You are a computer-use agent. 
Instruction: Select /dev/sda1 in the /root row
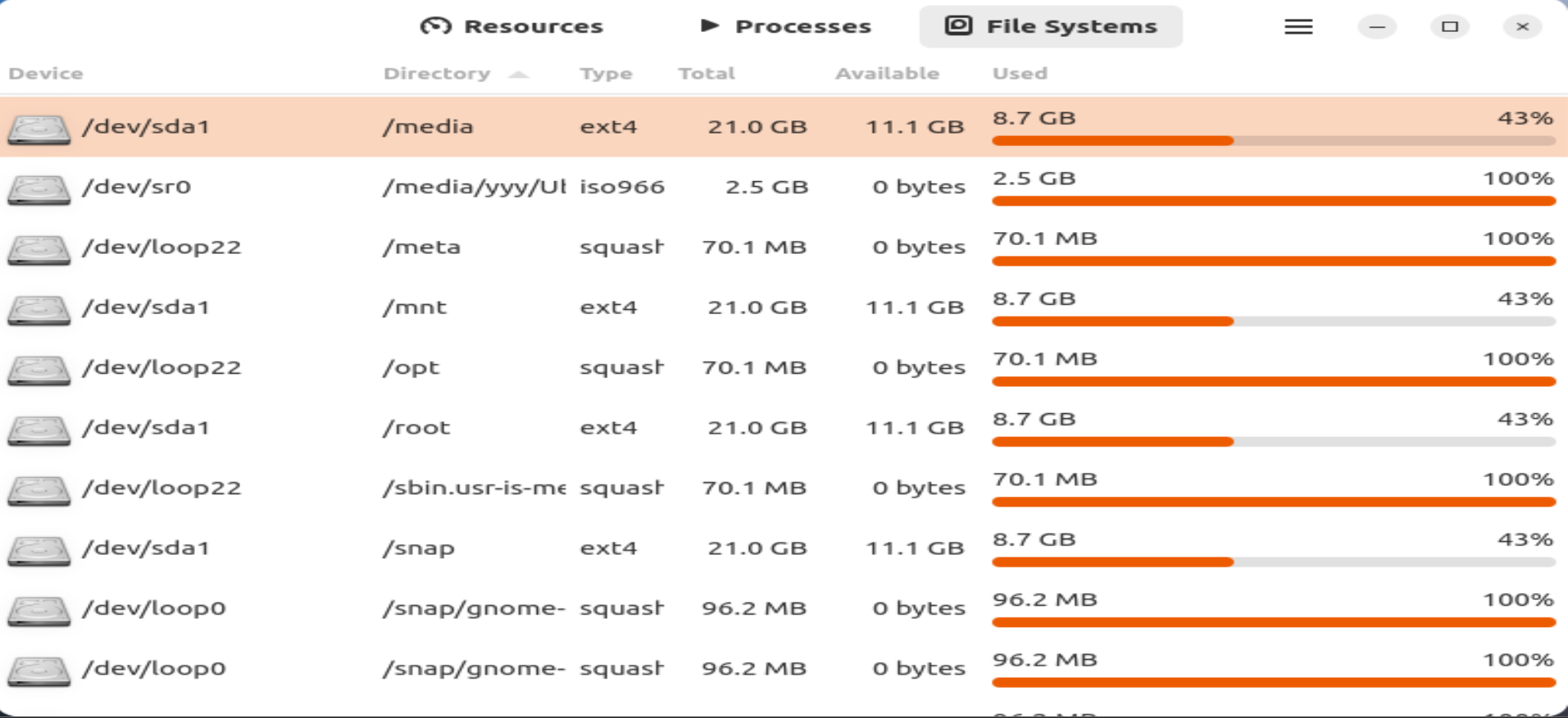pyautogui.click(x=146, y=428)
